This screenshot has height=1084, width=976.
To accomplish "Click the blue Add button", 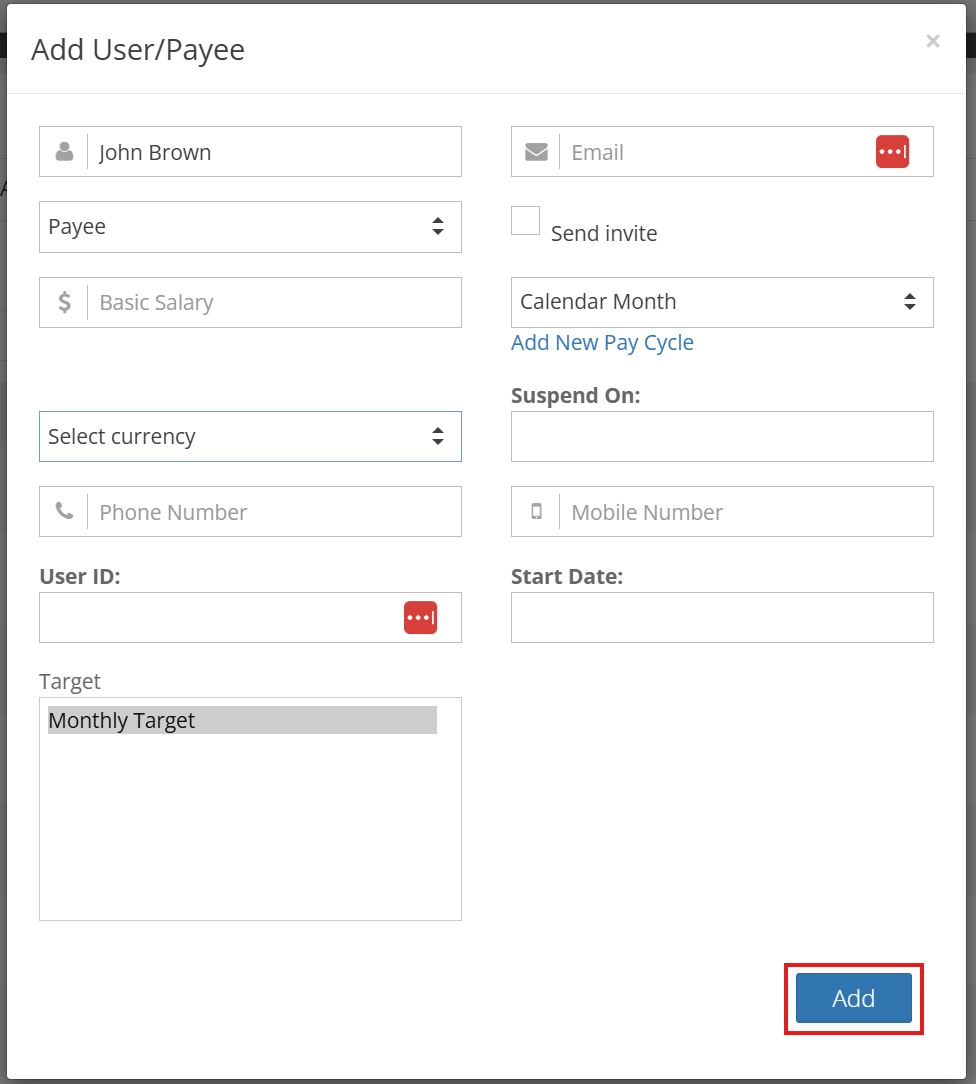I will (x=854, y=998).
